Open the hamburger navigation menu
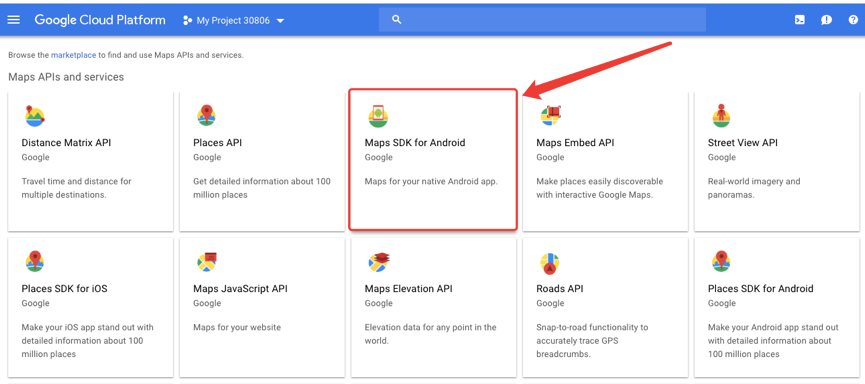 (x=14, y=20)
